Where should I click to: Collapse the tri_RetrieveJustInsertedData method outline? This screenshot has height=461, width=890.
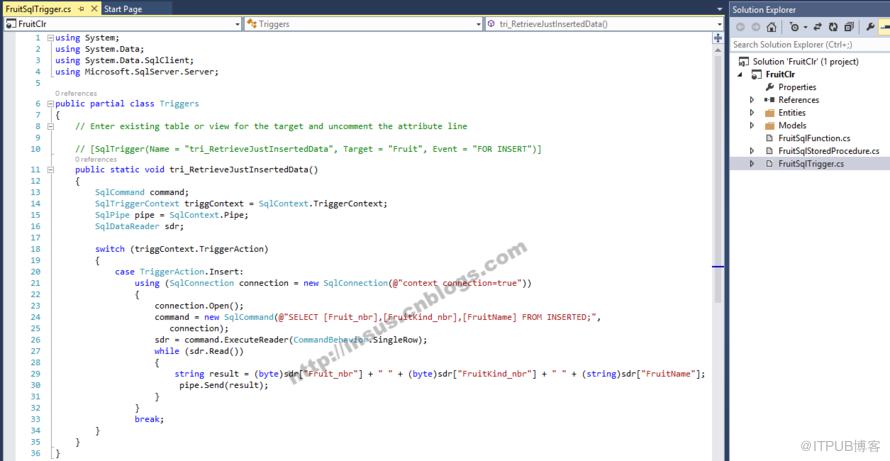tap(50, 170)
